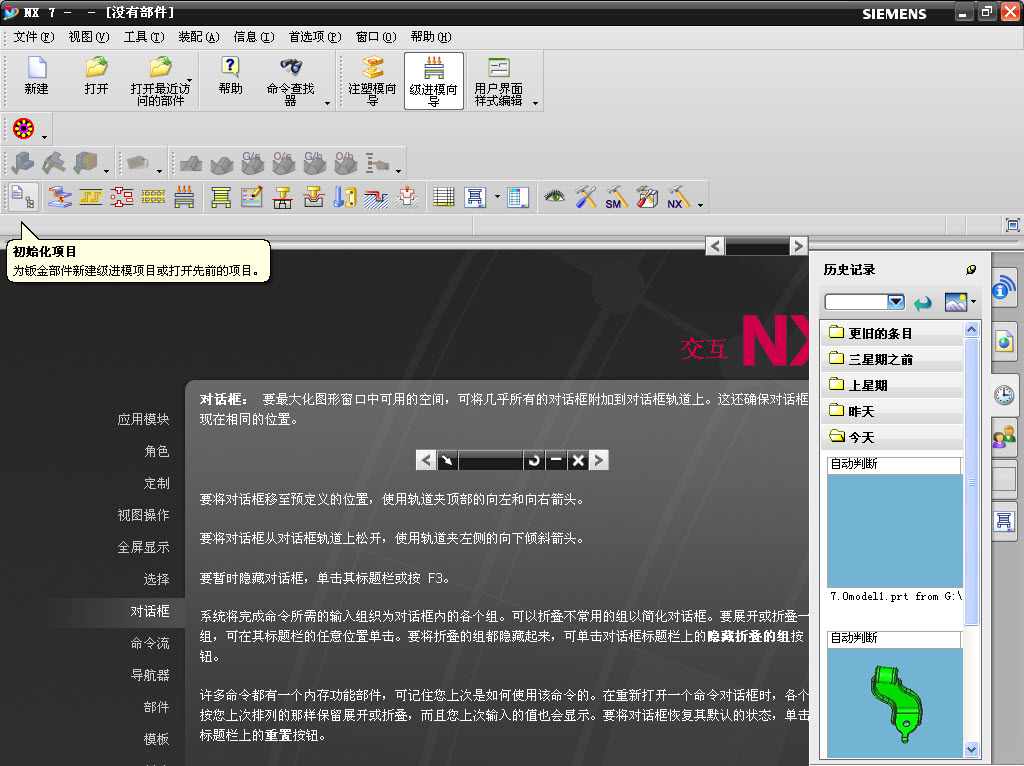Select the 全屏显示 link
This screenshot has height=766, width=1024.
143,547
